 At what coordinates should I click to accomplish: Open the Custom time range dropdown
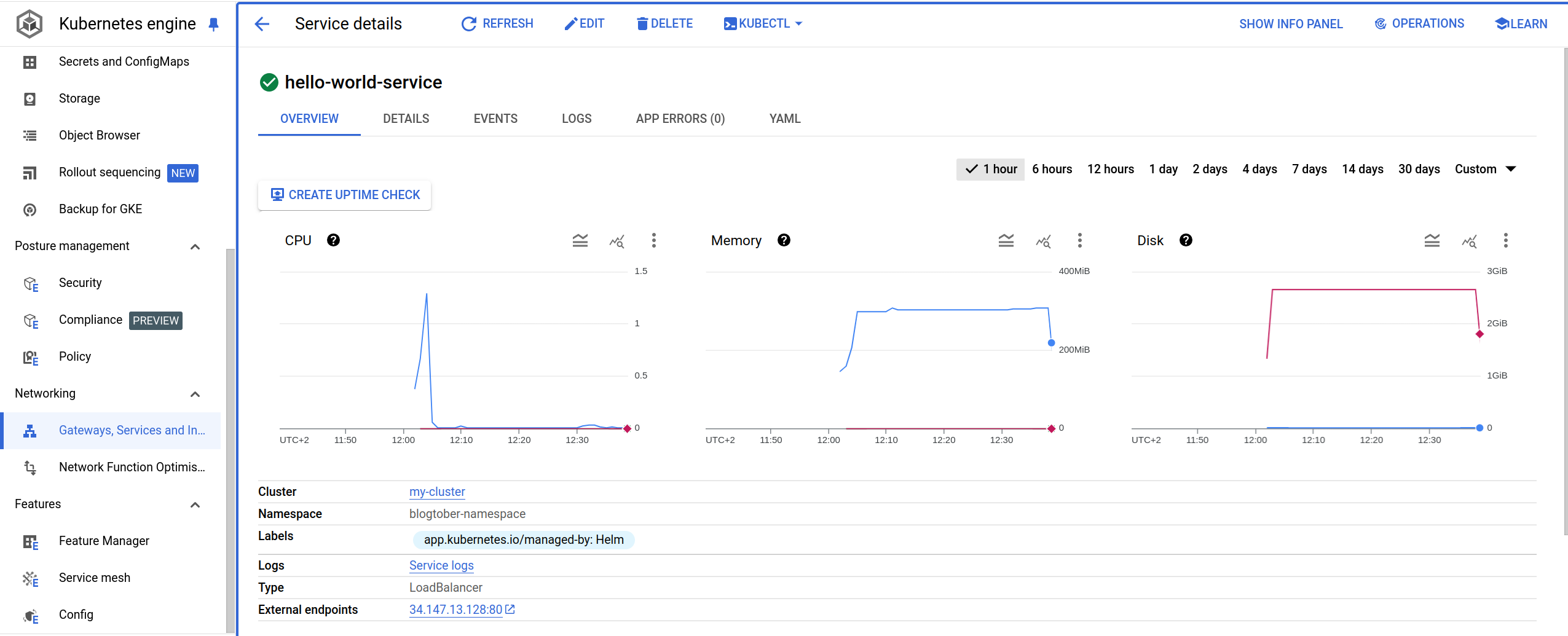(x=1485, y=169)
